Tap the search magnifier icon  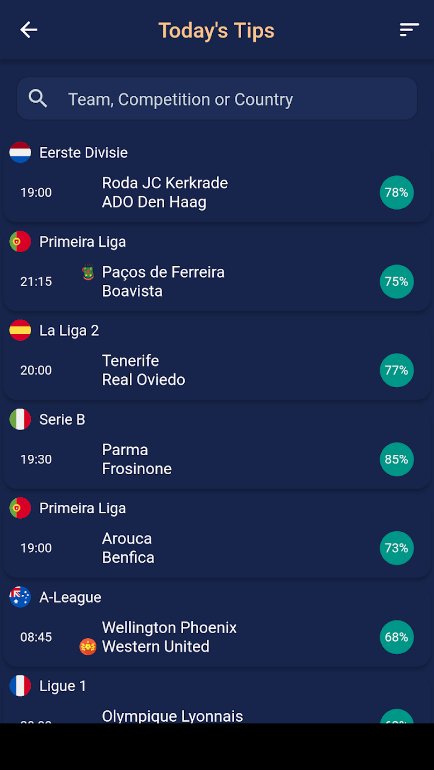pyautogui.click(x=38, y=99)
